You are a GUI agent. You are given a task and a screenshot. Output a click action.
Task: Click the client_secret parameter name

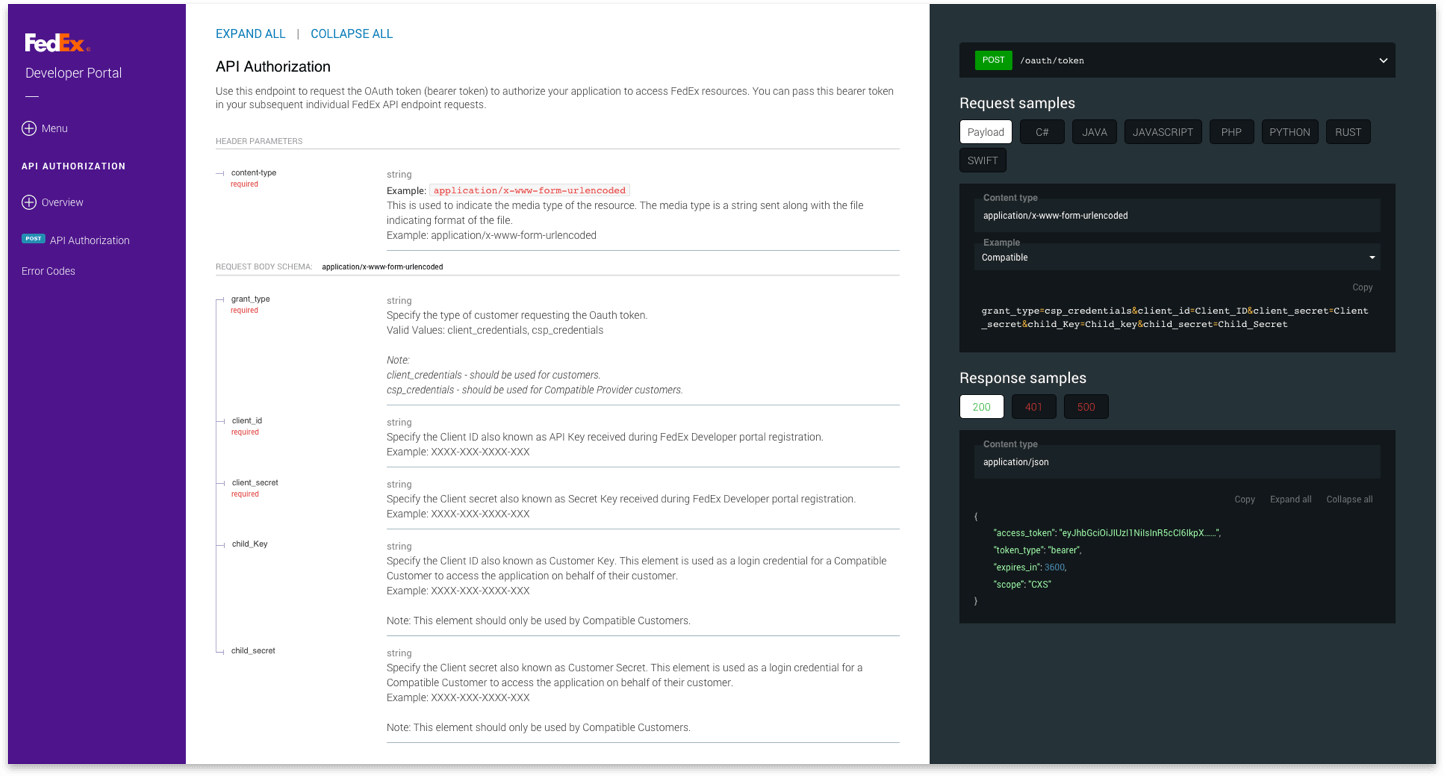coord(255,483)
